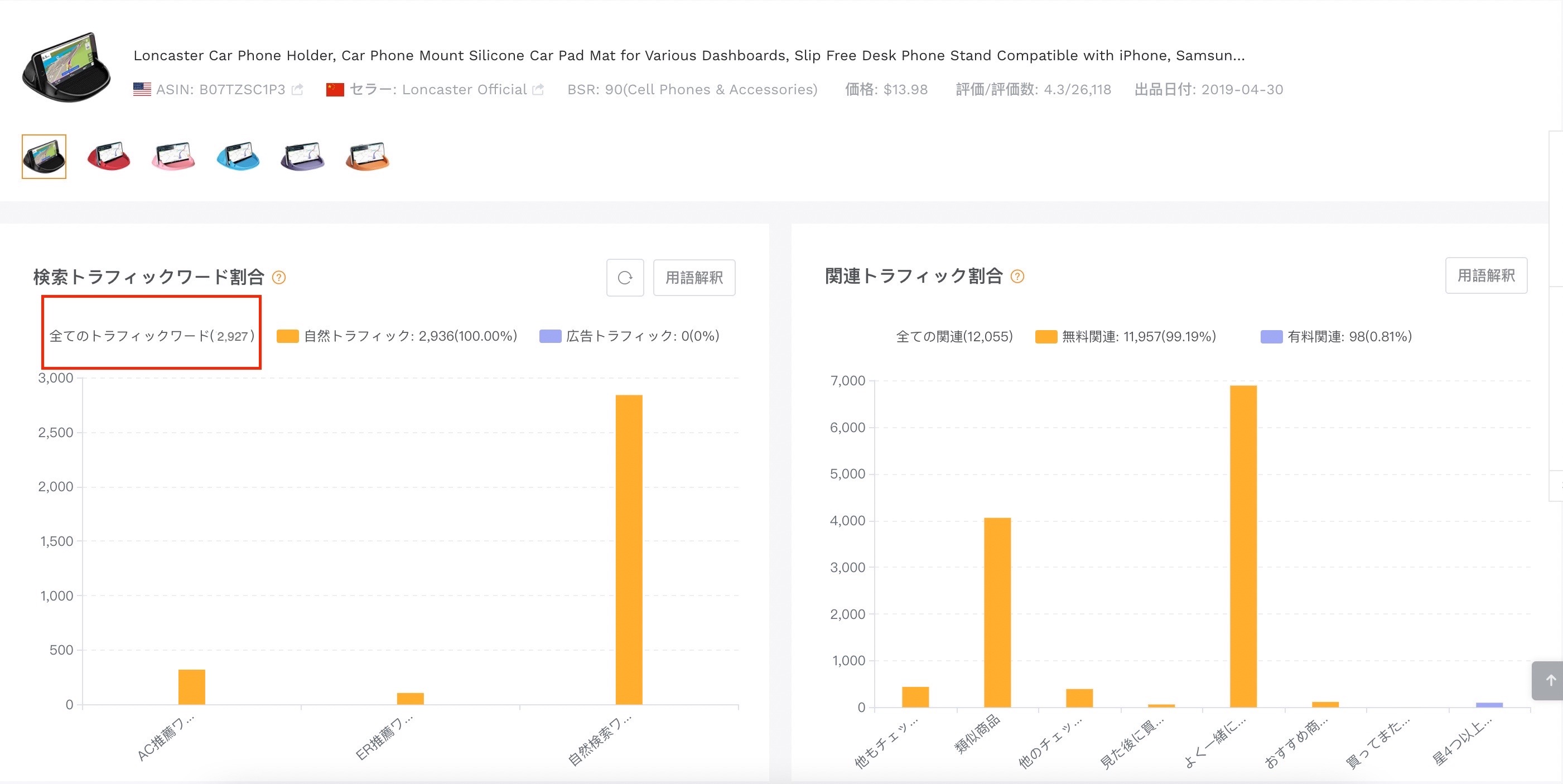1563x784 pixels.
Task: Click the main product image at the top
Action: [66, 67]
